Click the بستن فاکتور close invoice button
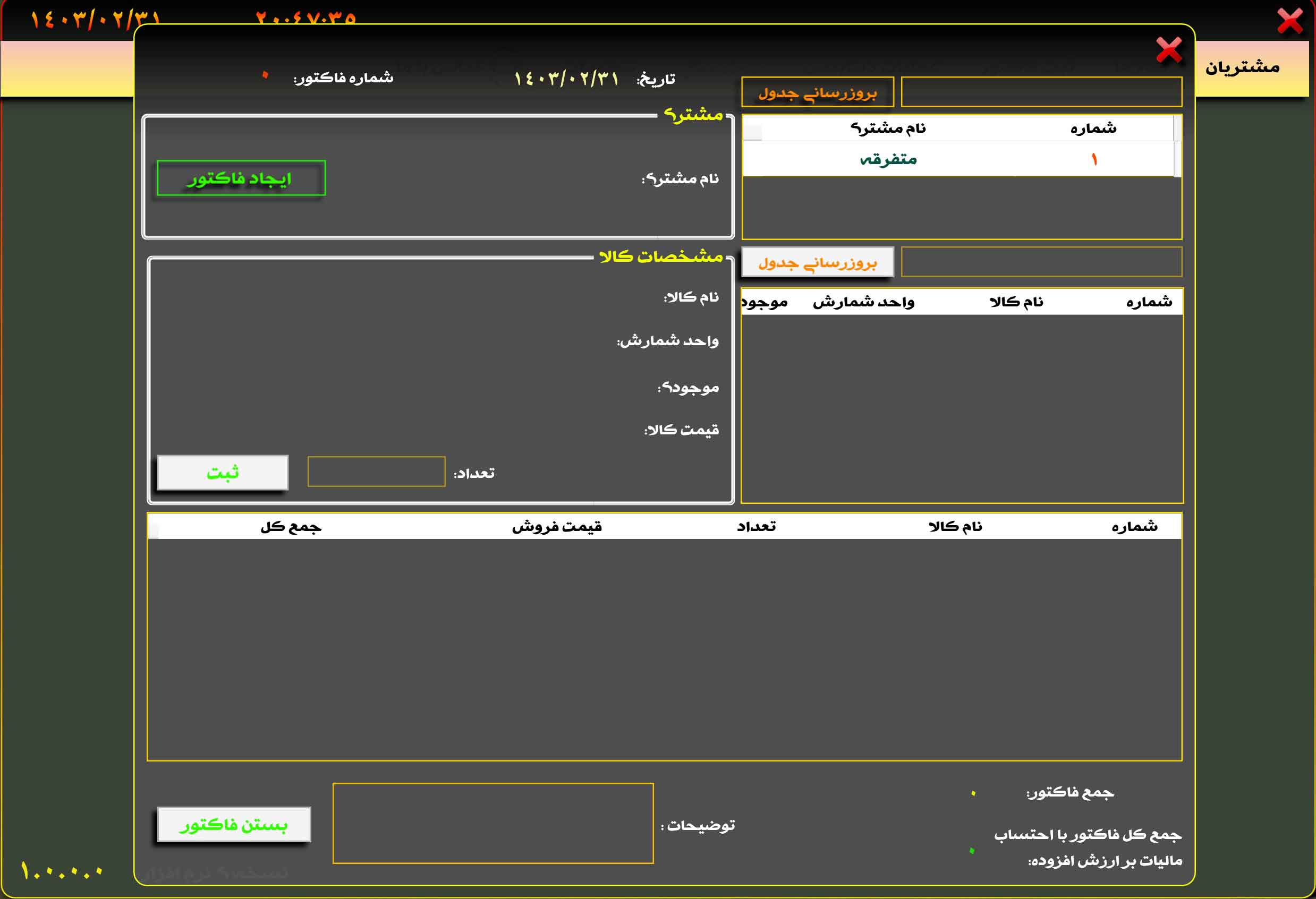 click(234, 824)
